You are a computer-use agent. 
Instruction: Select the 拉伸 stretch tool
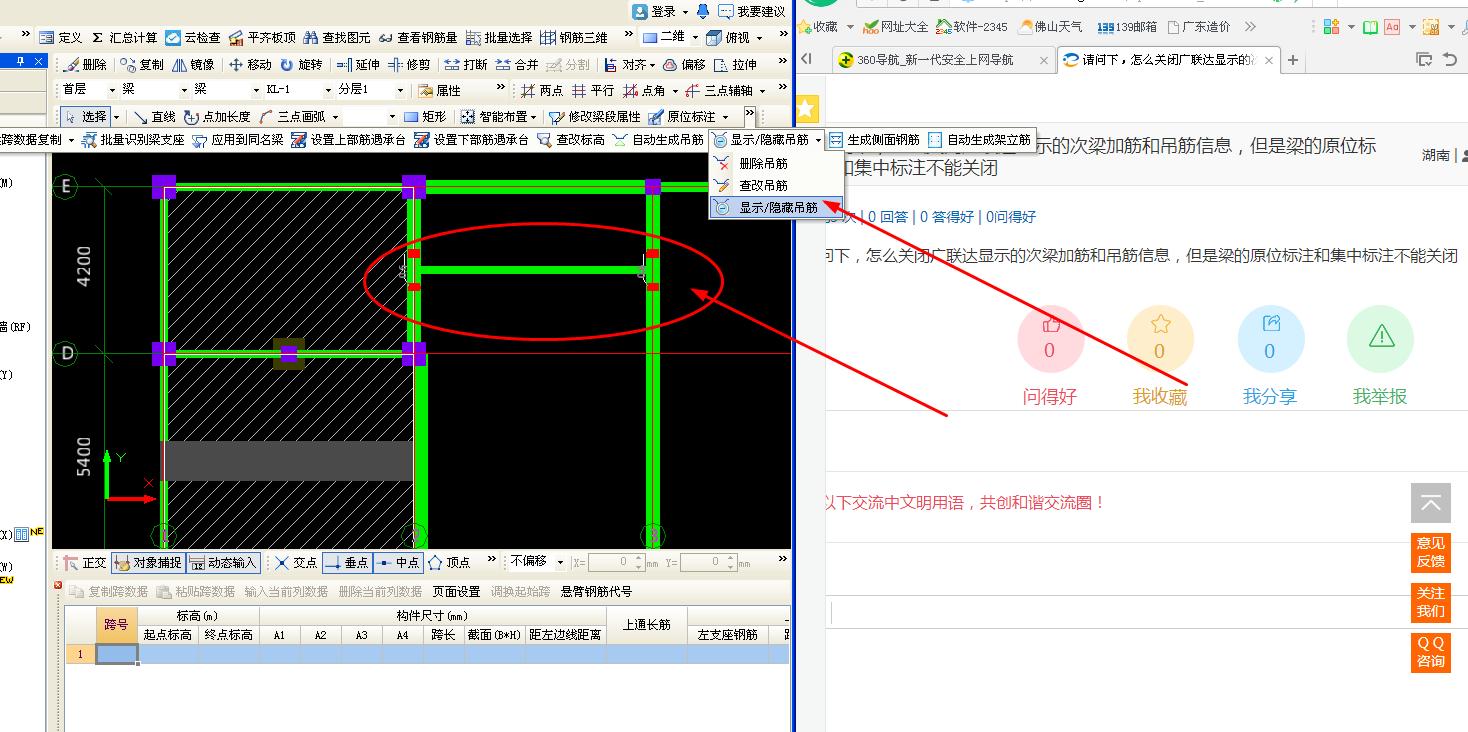(x=735, y=64)
